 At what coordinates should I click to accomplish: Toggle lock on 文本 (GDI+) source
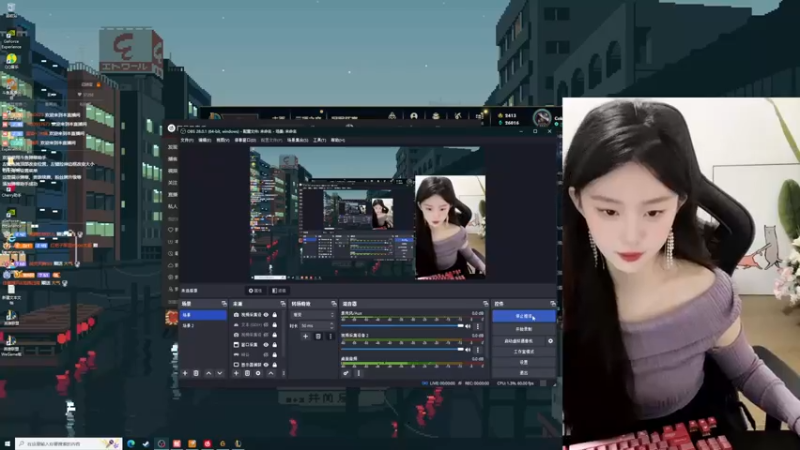(274, 325)
